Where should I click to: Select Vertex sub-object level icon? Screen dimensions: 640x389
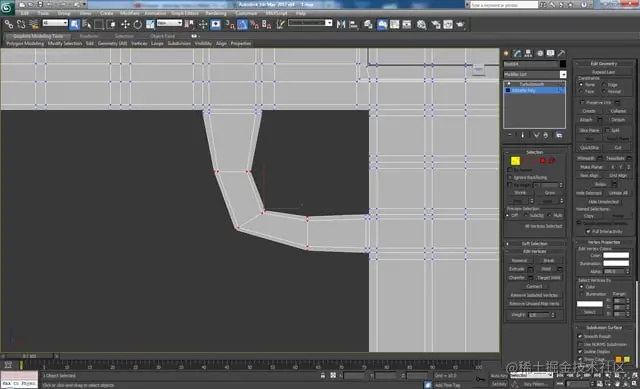516,161
